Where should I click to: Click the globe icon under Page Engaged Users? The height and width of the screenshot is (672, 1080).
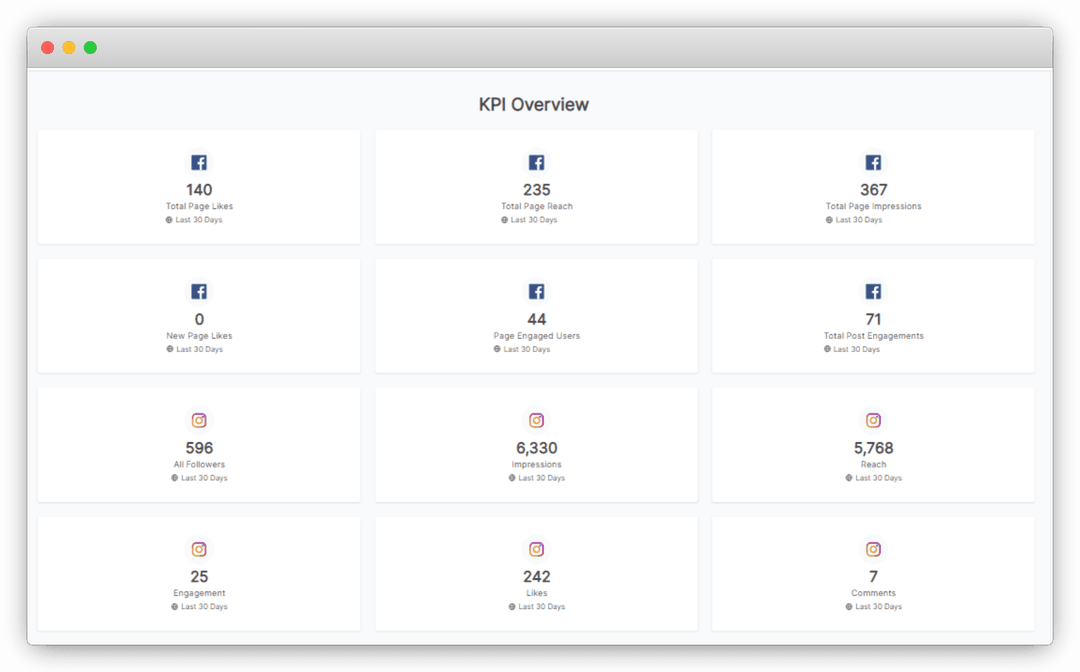(x=497, y=349)
